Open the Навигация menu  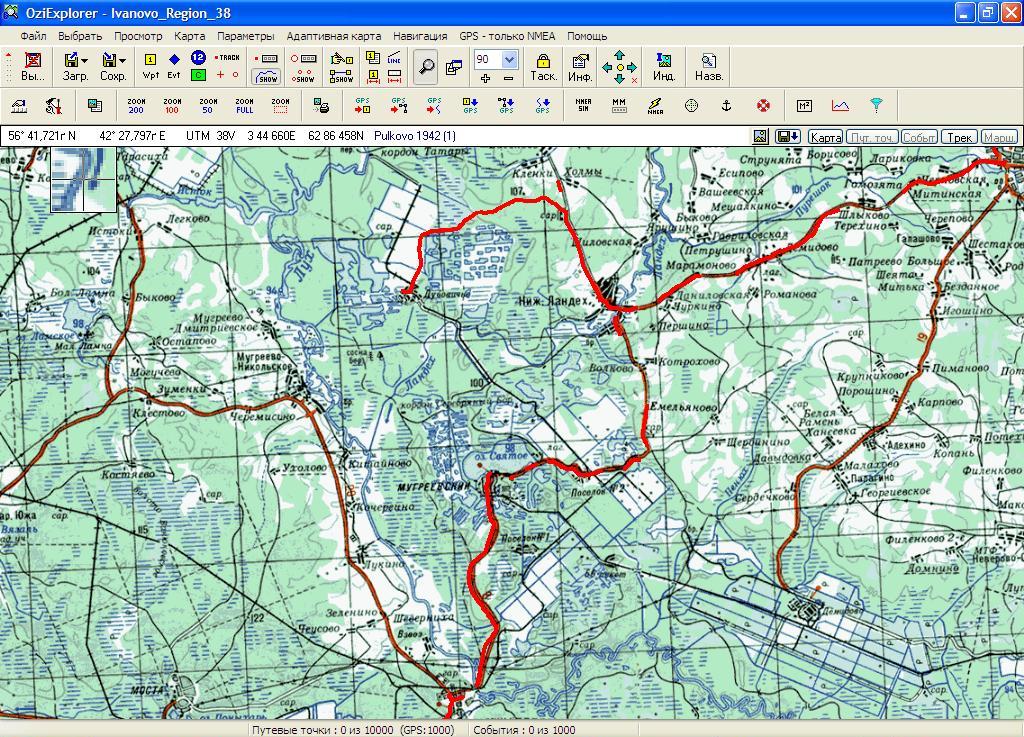(x=420, y=36)
